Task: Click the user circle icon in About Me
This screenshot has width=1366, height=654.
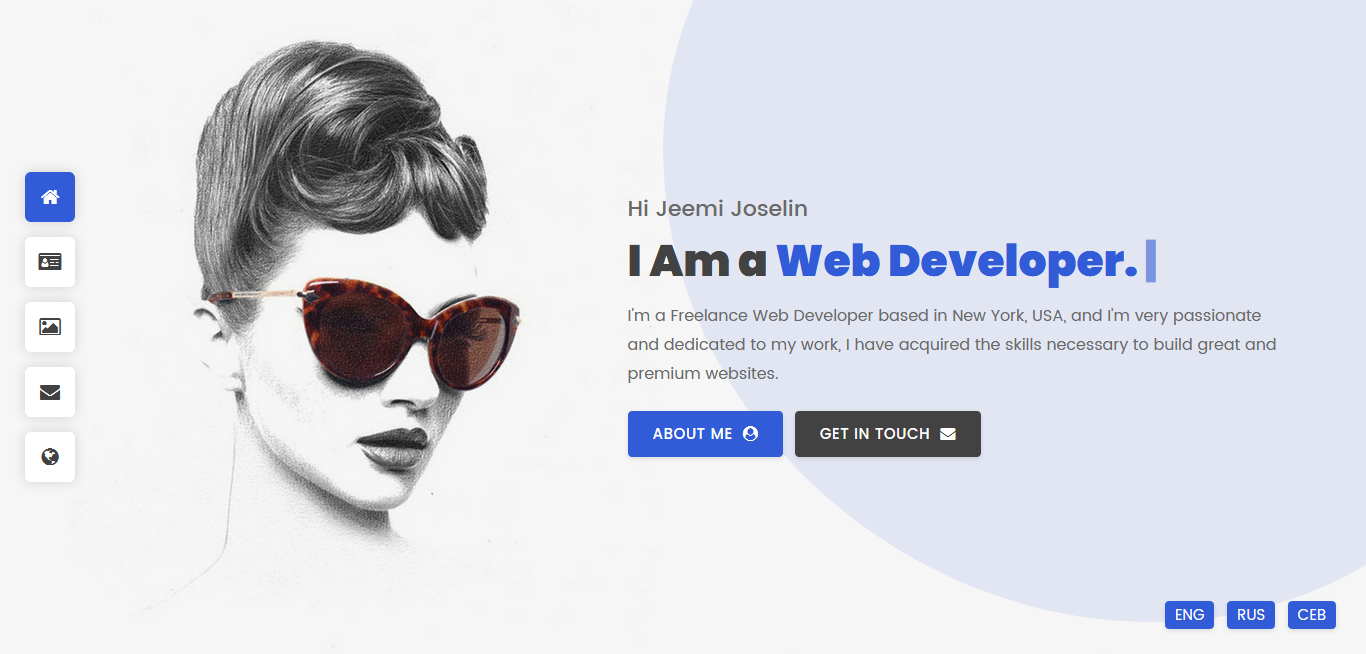Action: coord(751,434)
